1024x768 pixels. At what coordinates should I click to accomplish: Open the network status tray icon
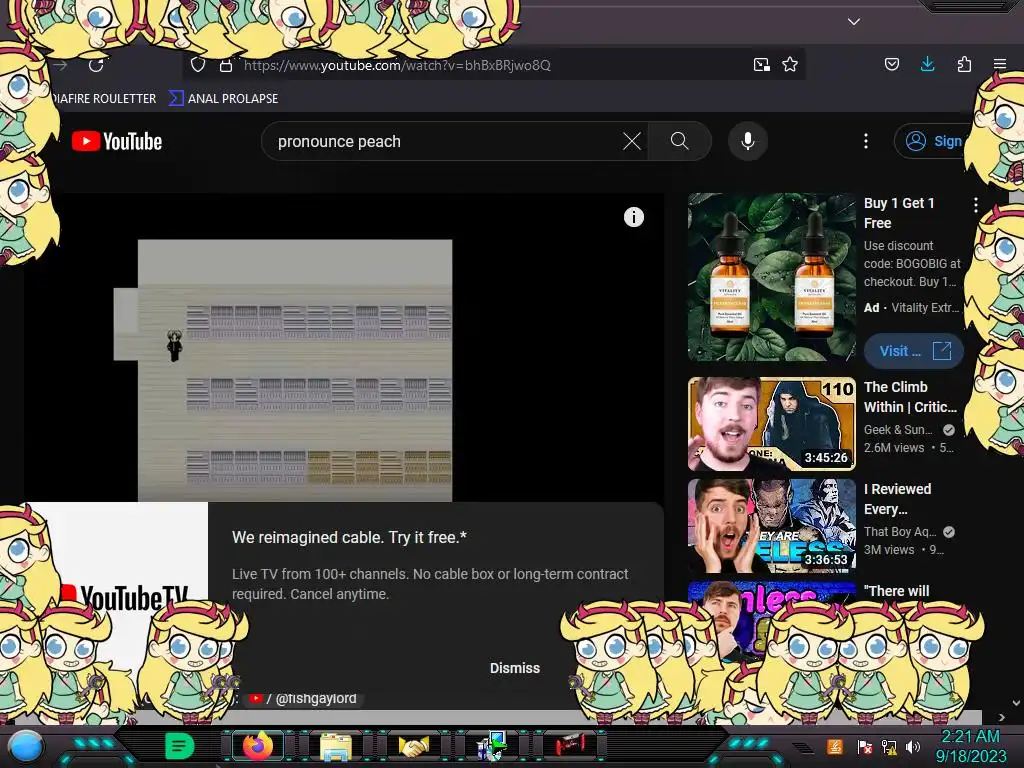(889, 746)
